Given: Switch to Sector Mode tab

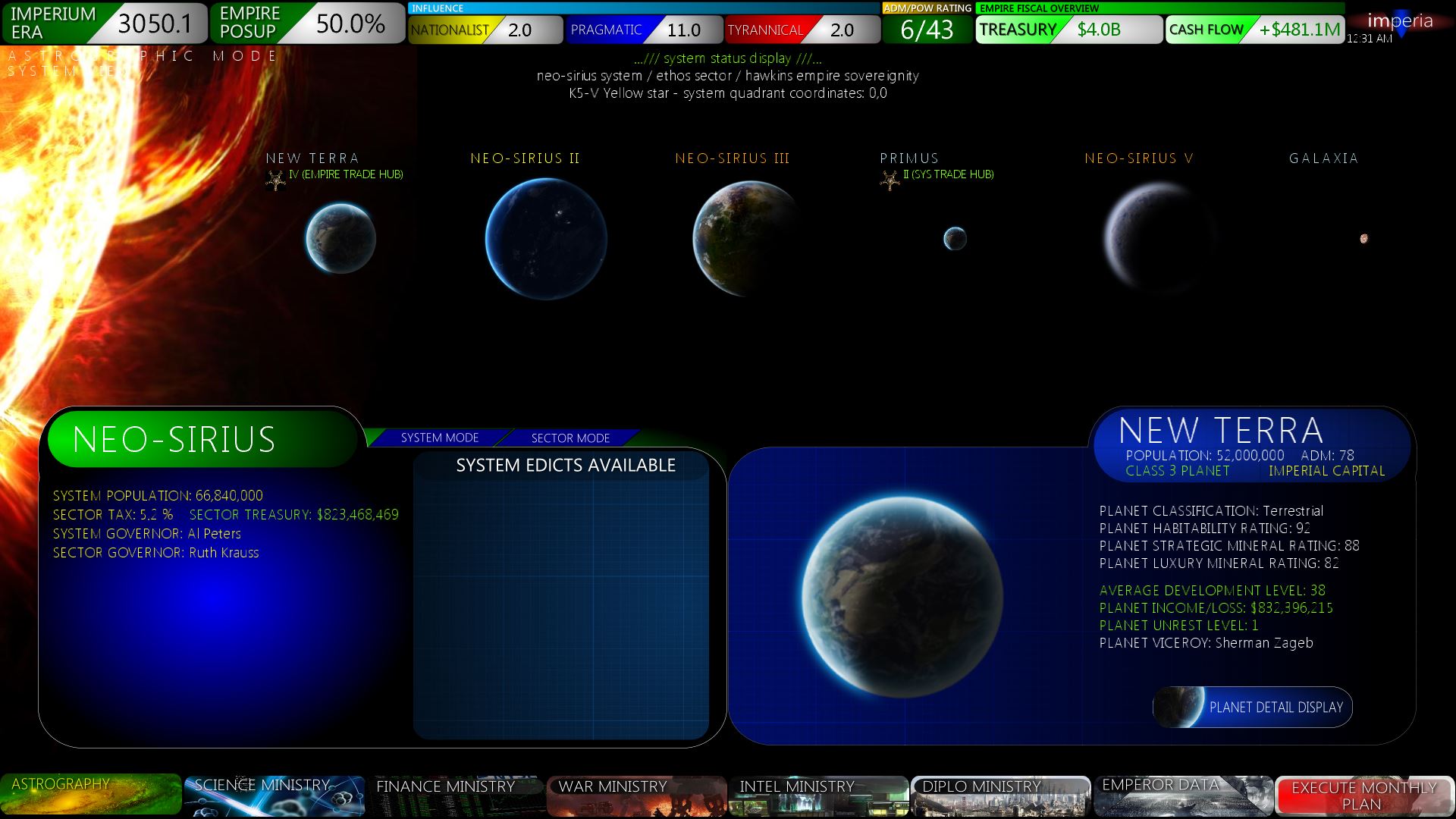Looking at the screenshot, I should click(570, 438).
